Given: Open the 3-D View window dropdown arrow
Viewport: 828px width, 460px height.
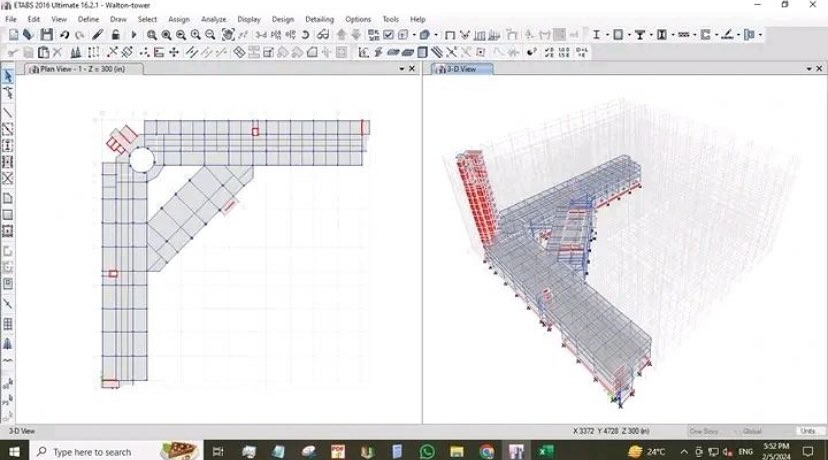Looking at the screenshot, I should [806, 69].
